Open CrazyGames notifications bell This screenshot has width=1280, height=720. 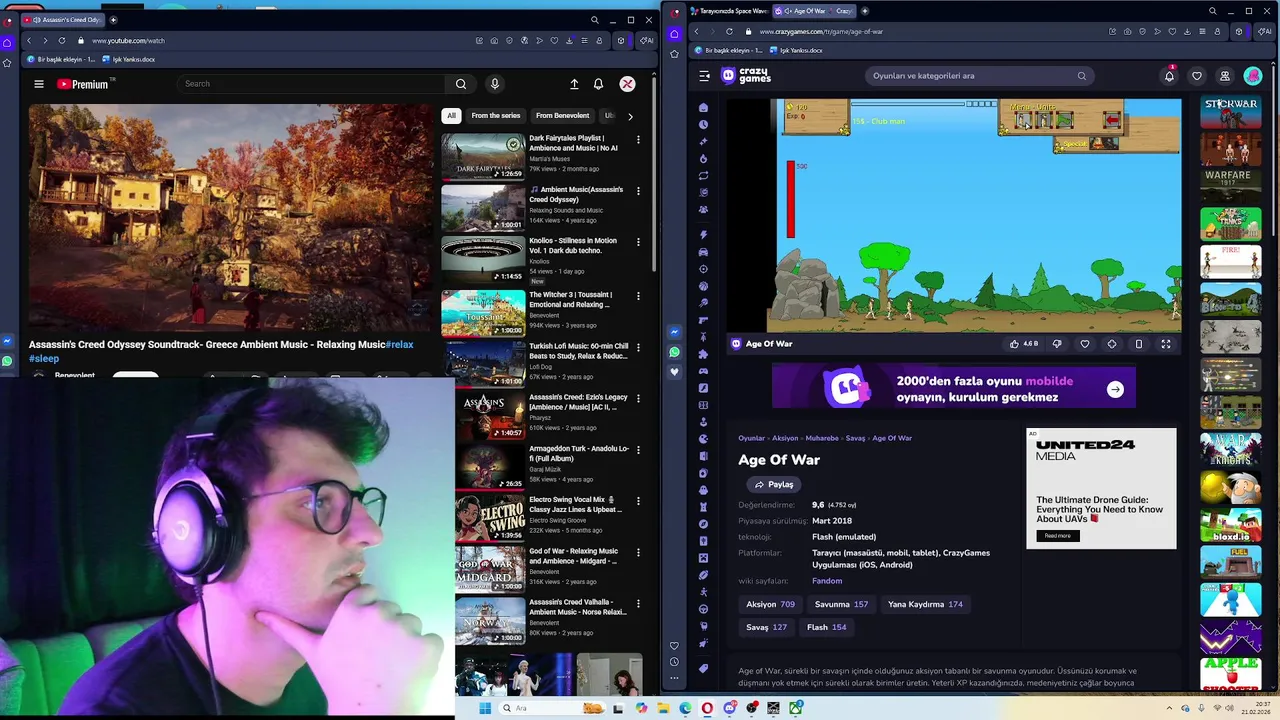tap(1169, 76)
